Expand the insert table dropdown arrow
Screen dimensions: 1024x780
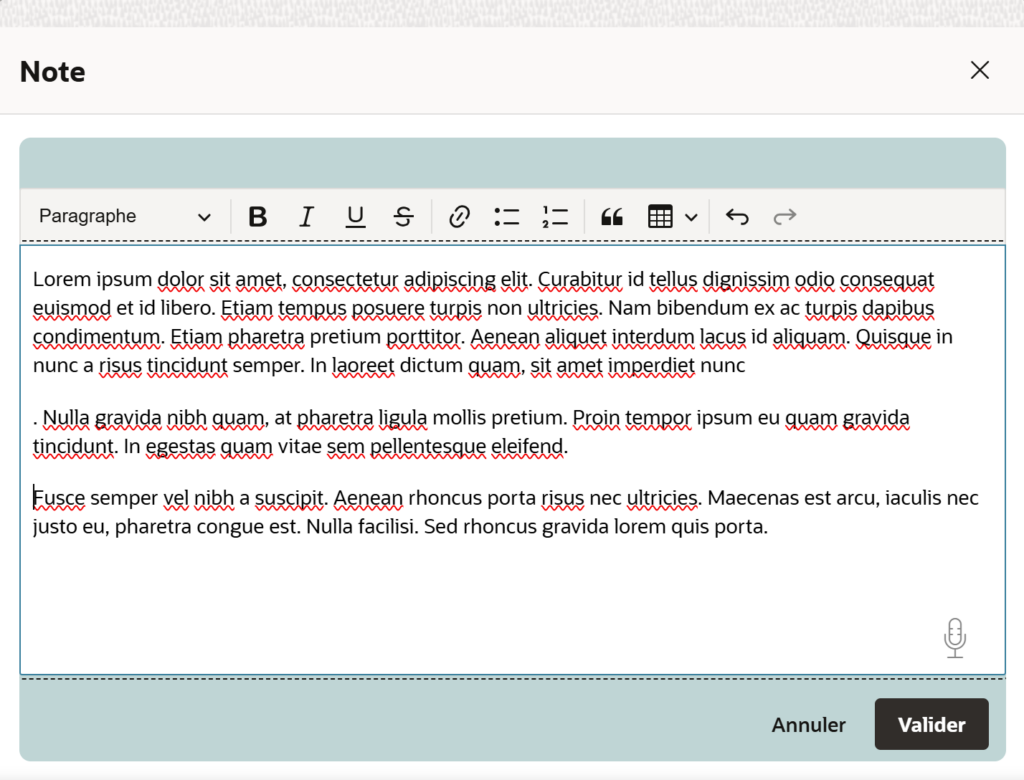[691, 217]
